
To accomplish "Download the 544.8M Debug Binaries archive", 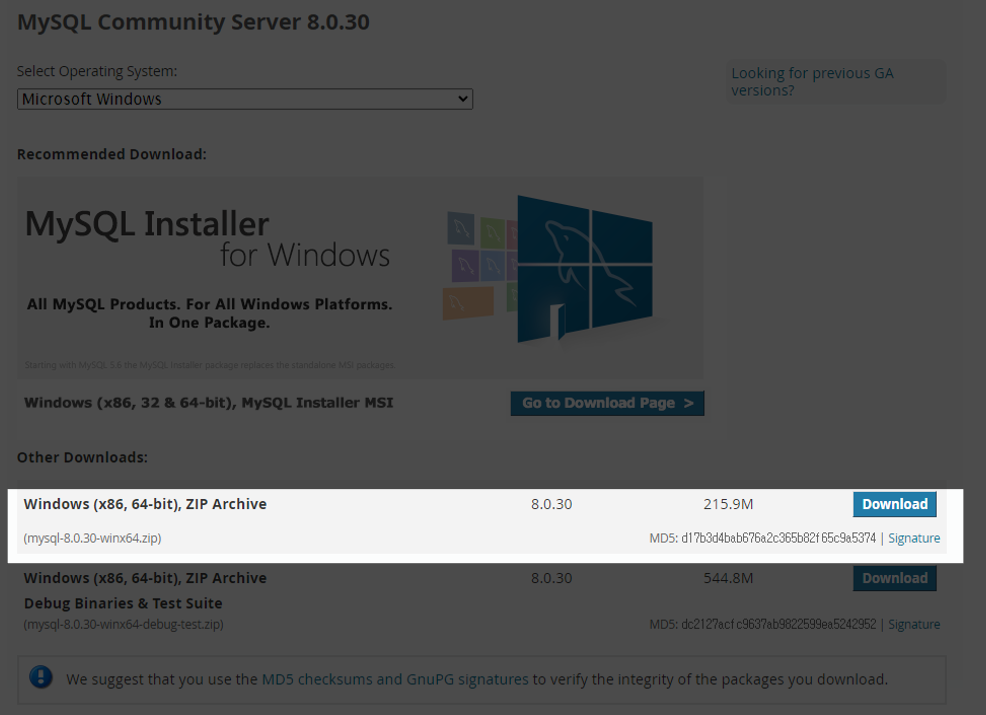I will [894, 579].
